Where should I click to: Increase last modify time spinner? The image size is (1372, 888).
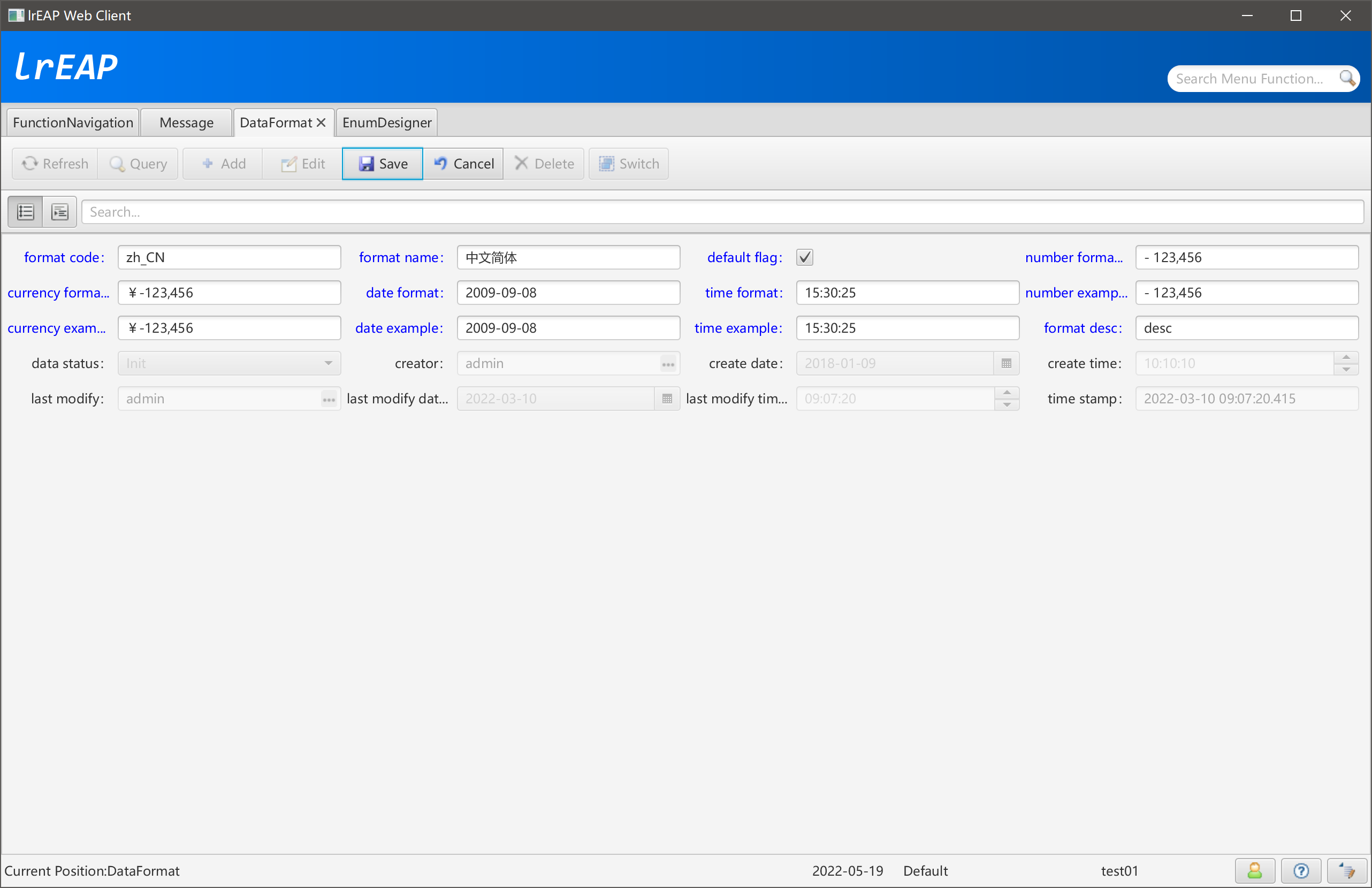(1007, 393)
